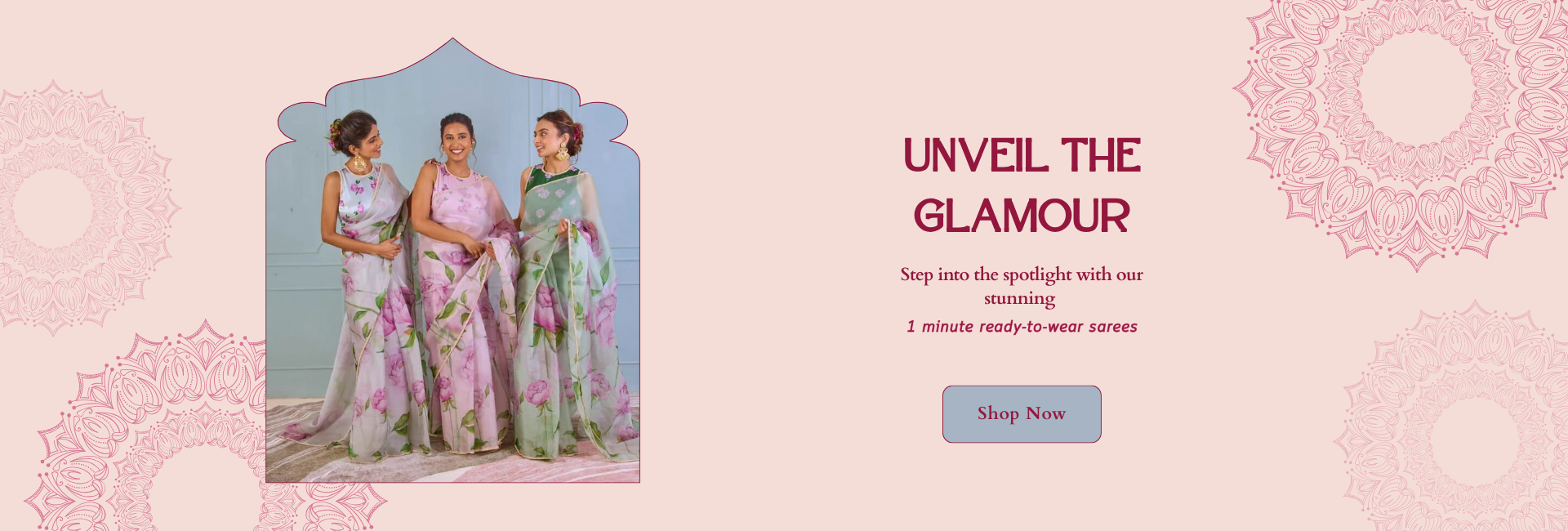1568x531 pixels.
Task: Click 'Step into the spotlight with our' line
Action: [1022, 274]
